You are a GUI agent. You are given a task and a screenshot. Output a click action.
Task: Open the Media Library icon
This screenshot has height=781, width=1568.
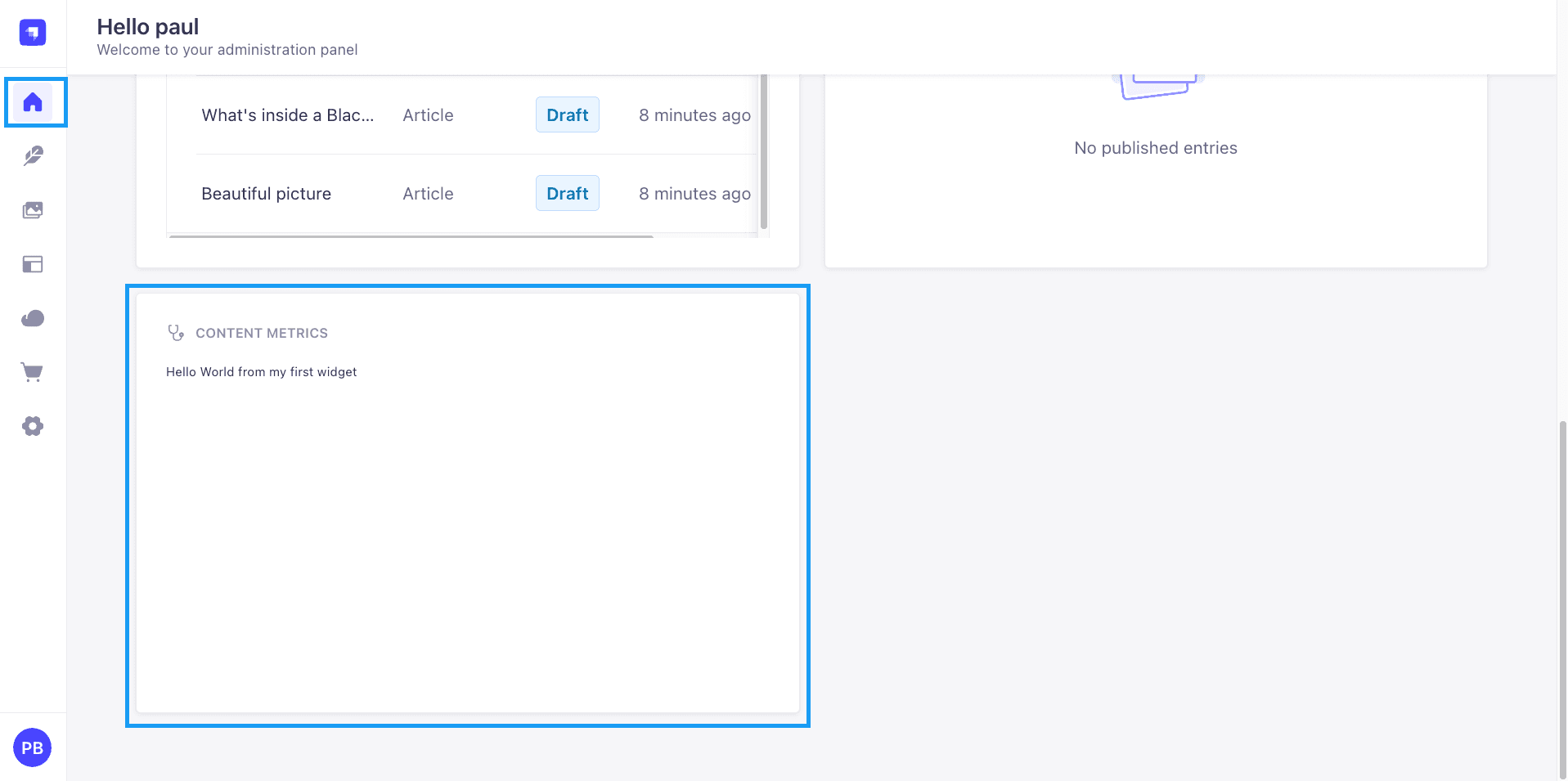[x=33, y=210]
